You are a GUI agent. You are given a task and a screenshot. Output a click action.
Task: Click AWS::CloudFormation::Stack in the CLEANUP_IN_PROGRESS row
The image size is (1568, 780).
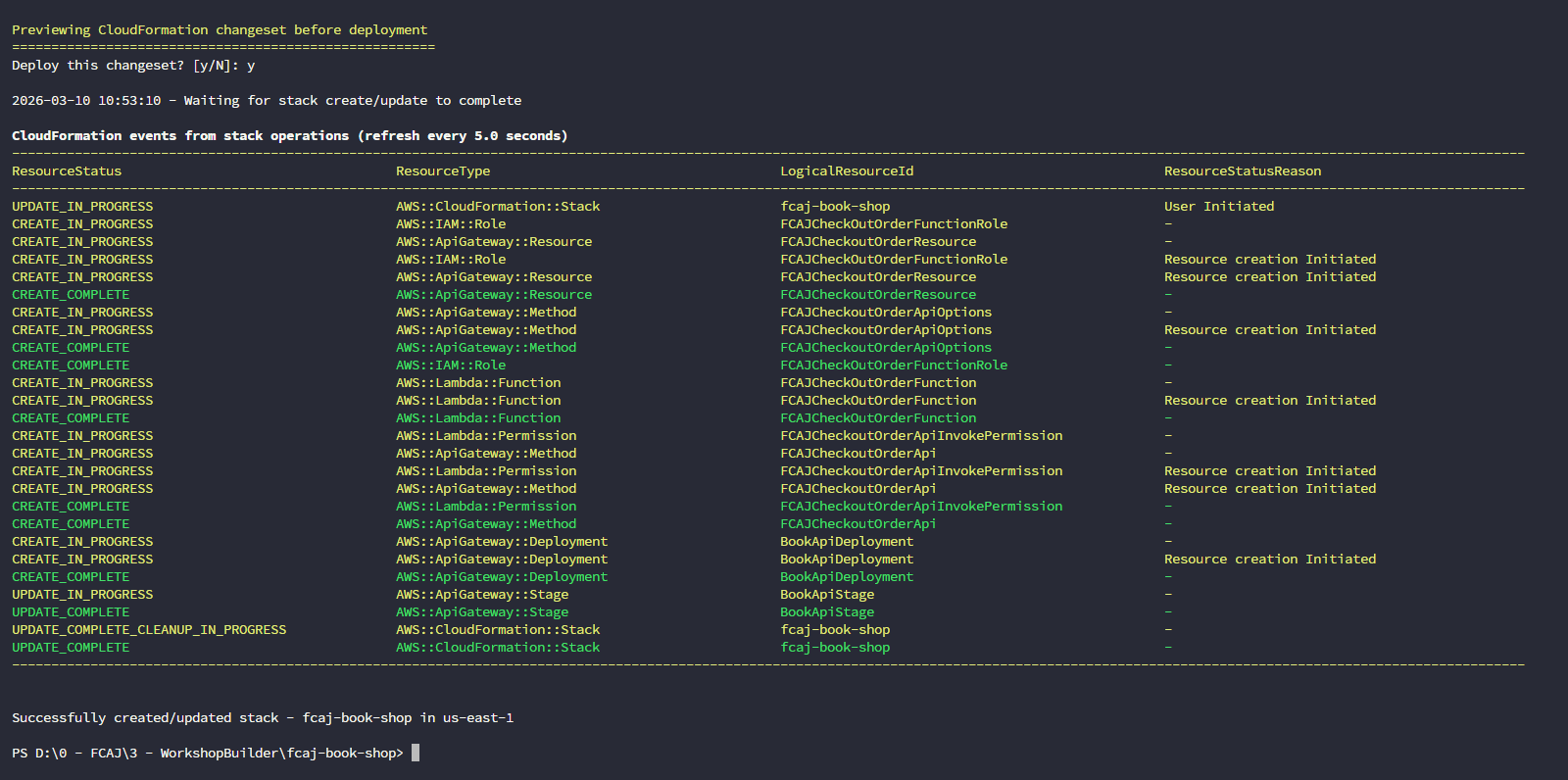click(498, 629)
